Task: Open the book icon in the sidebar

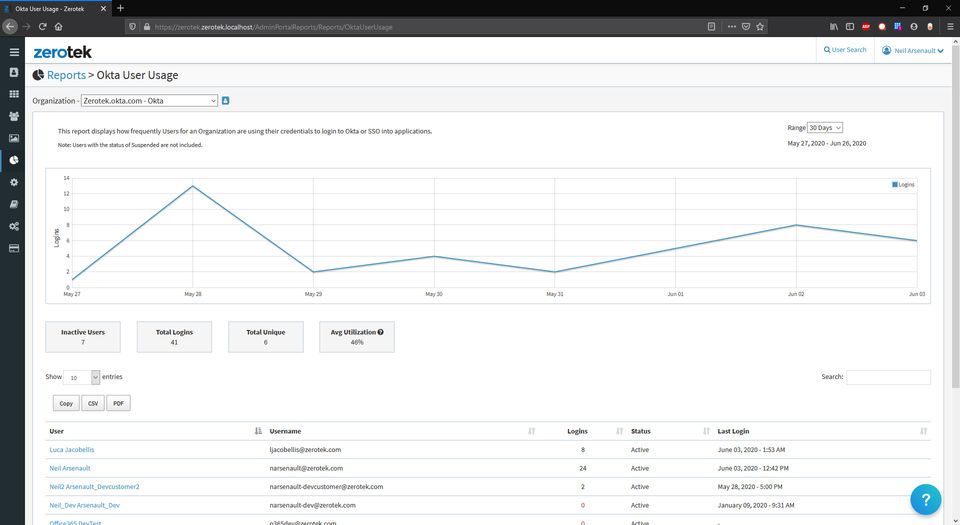Action: tap(14, 204)
